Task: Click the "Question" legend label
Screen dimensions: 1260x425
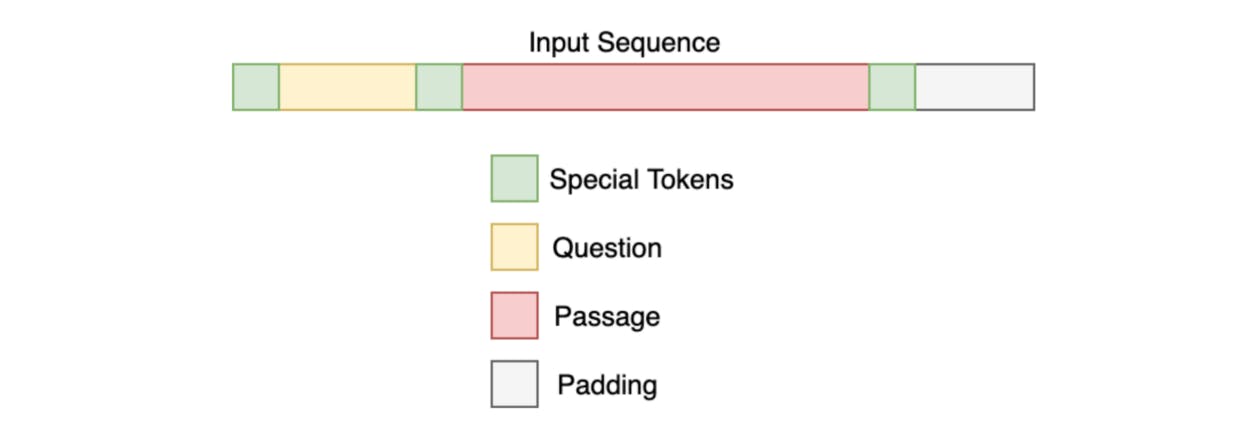Action: (x=607, y=248)
